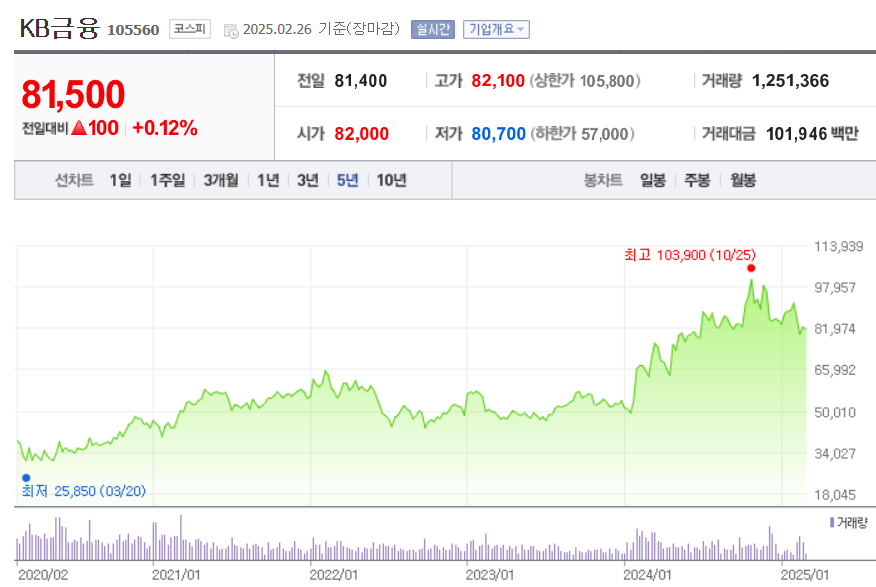Click the 2025.02.26 기준(장마감) date text

click(322, 29)
